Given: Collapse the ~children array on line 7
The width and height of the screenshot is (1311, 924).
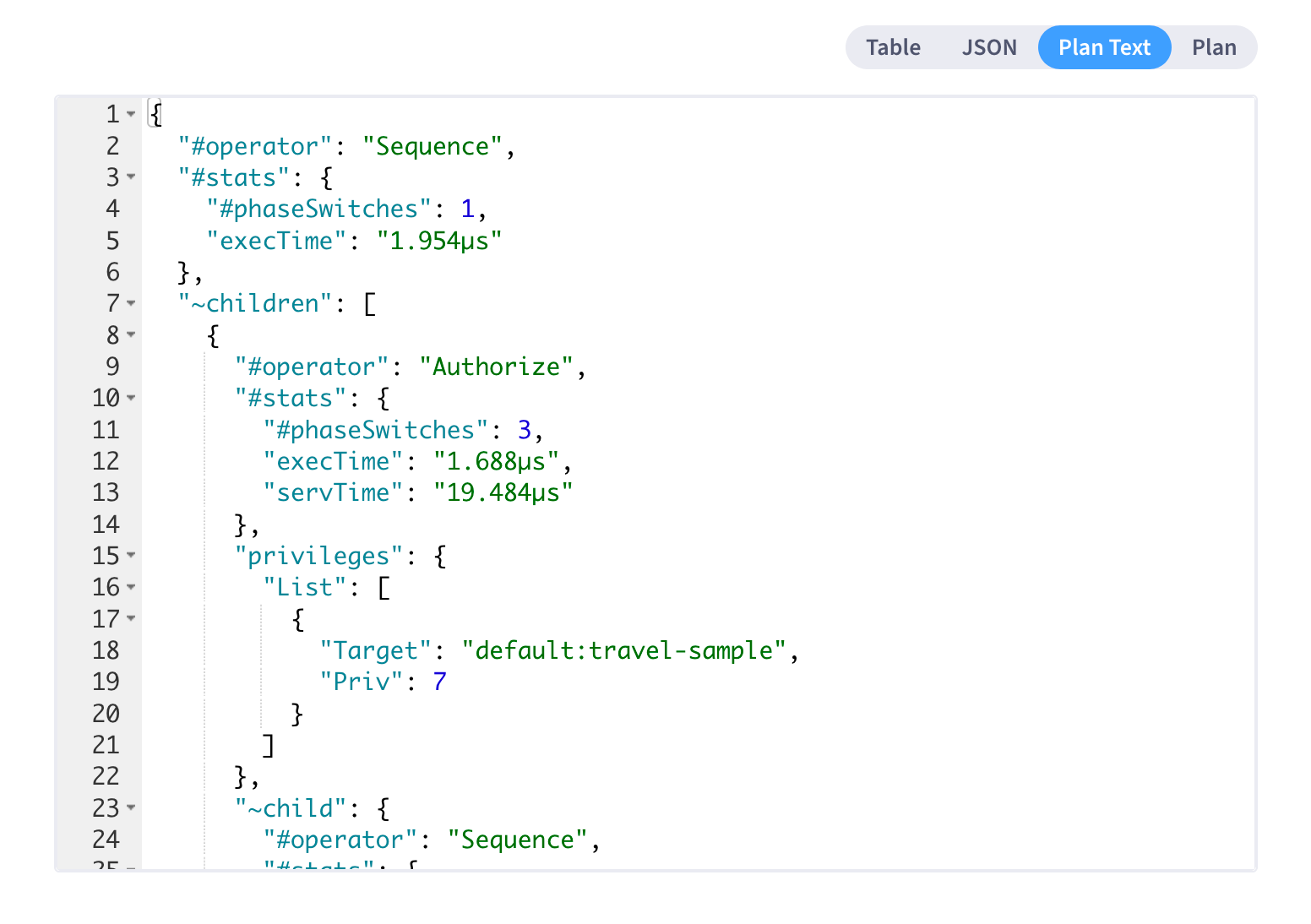Looking at the screenshot, I should [x=131, y=303].
